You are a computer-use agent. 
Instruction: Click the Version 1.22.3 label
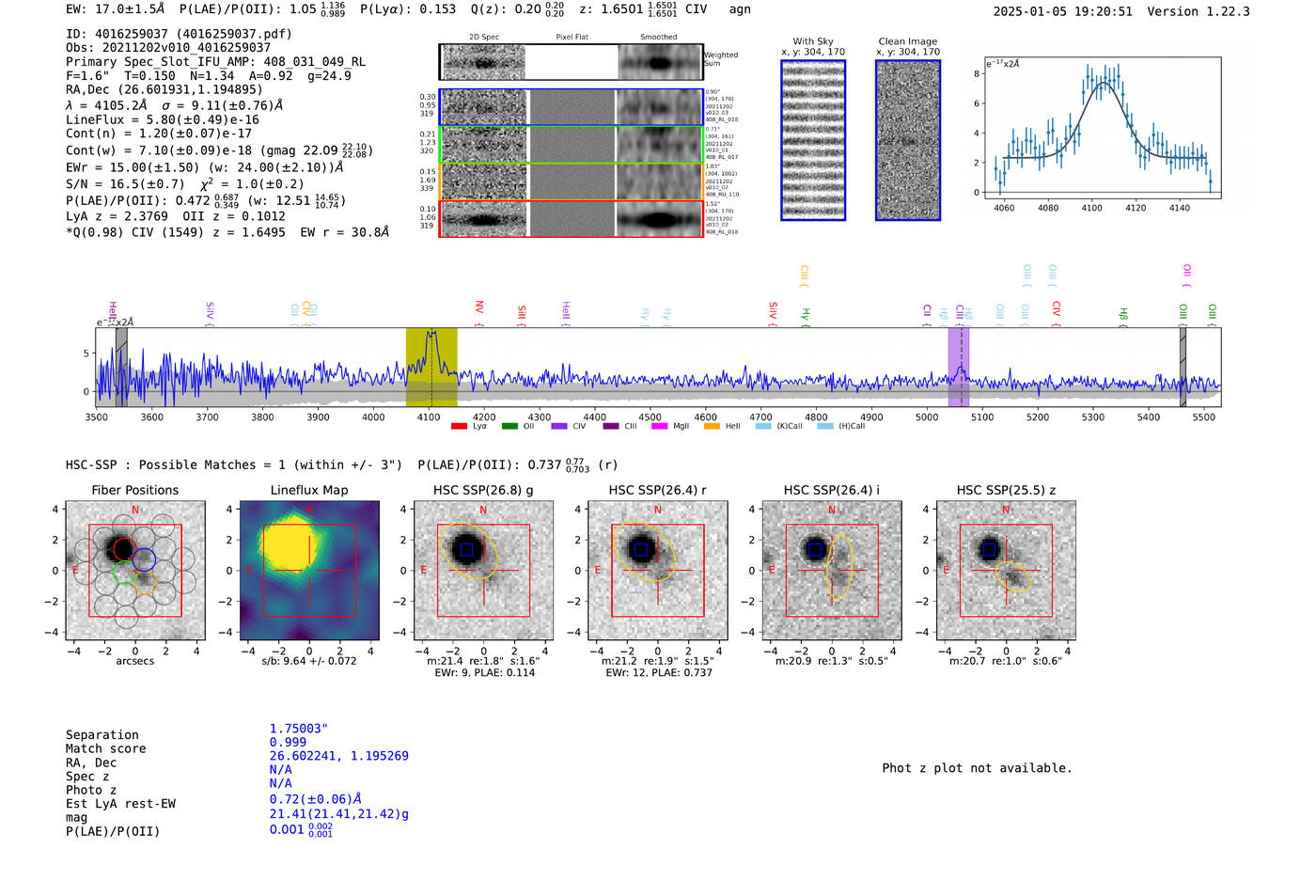pos(1198,12)
